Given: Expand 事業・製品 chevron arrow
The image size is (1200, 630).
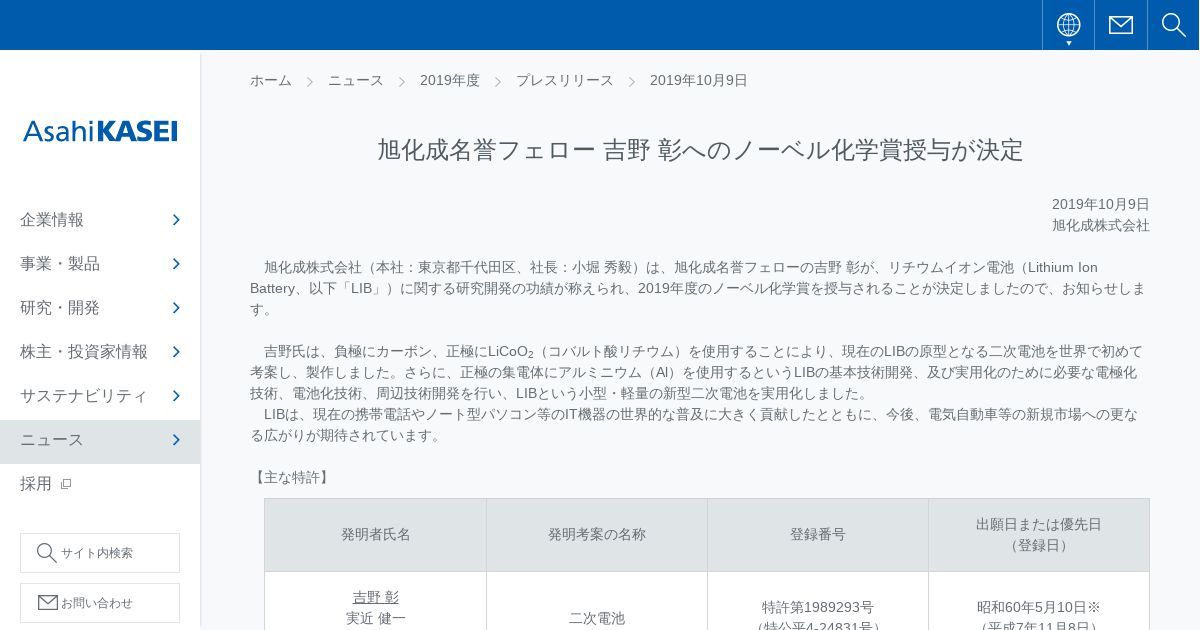Looking at the screenshot, I should pyautogui.click(x=176, y=264).
